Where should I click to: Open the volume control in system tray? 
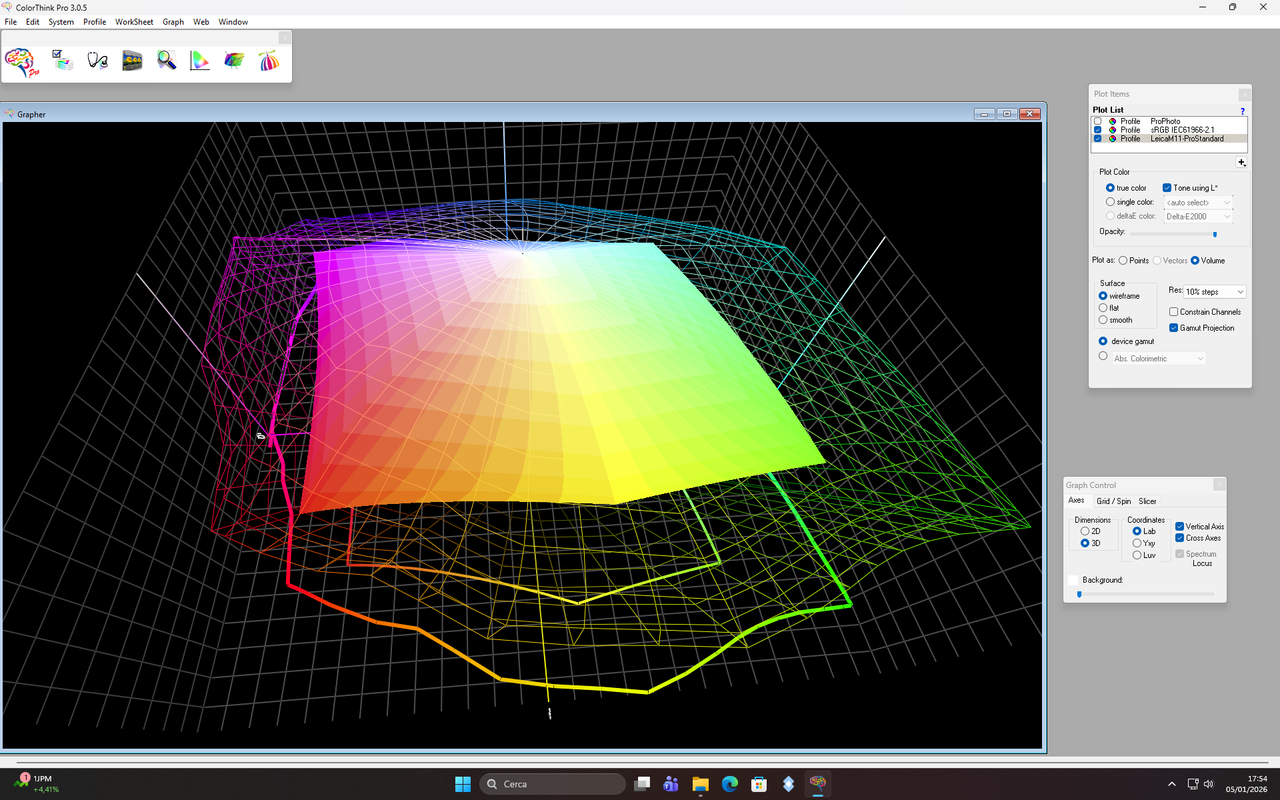pos(1208,784)
